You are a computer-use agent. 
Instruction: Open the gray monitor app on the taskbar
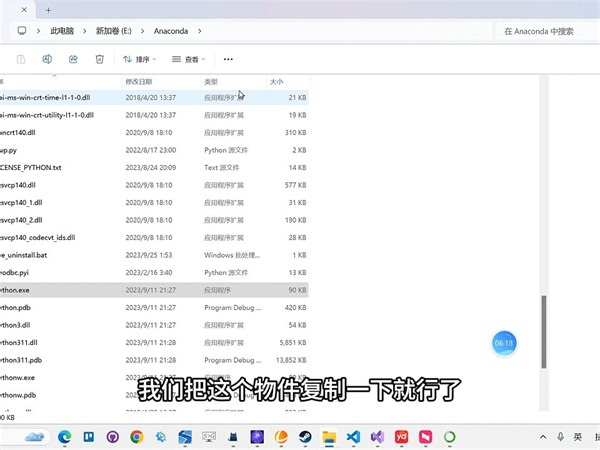click(209, 437)
